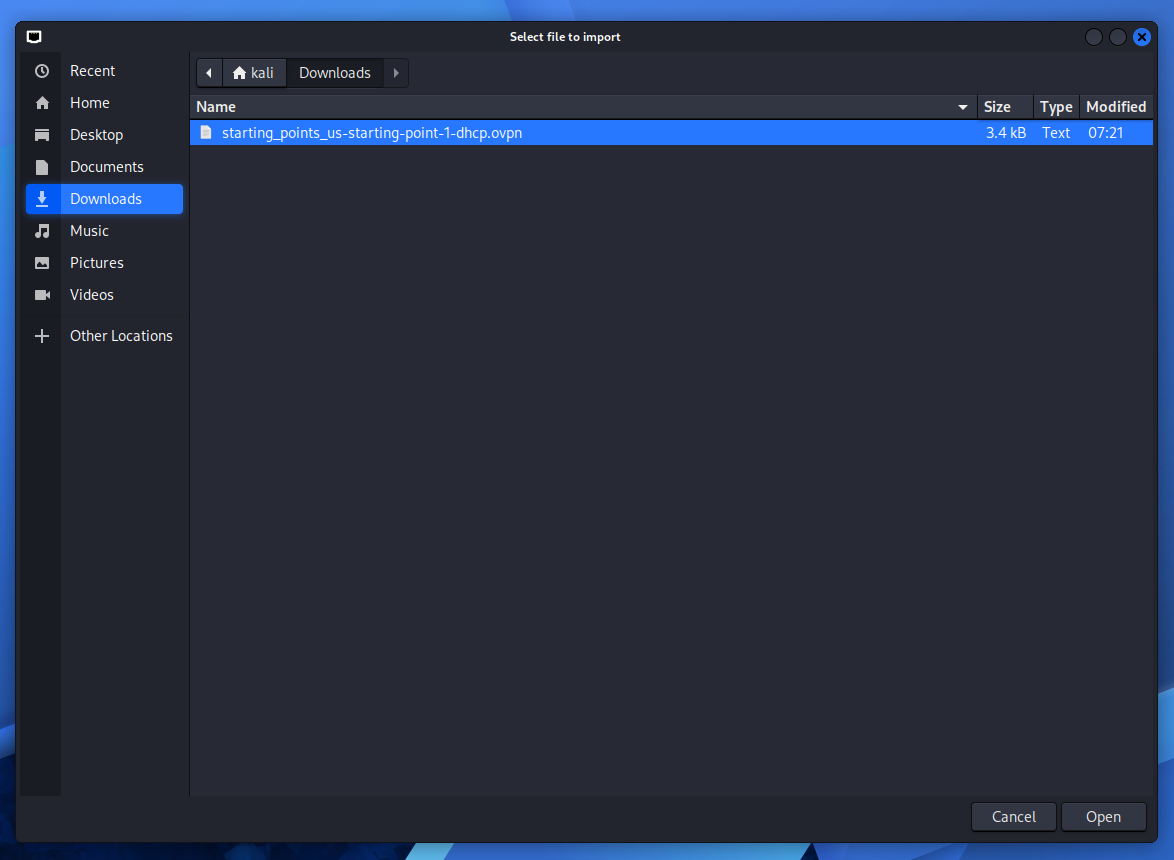
Task: Switch to Music folder label
Action: [90, 231]
